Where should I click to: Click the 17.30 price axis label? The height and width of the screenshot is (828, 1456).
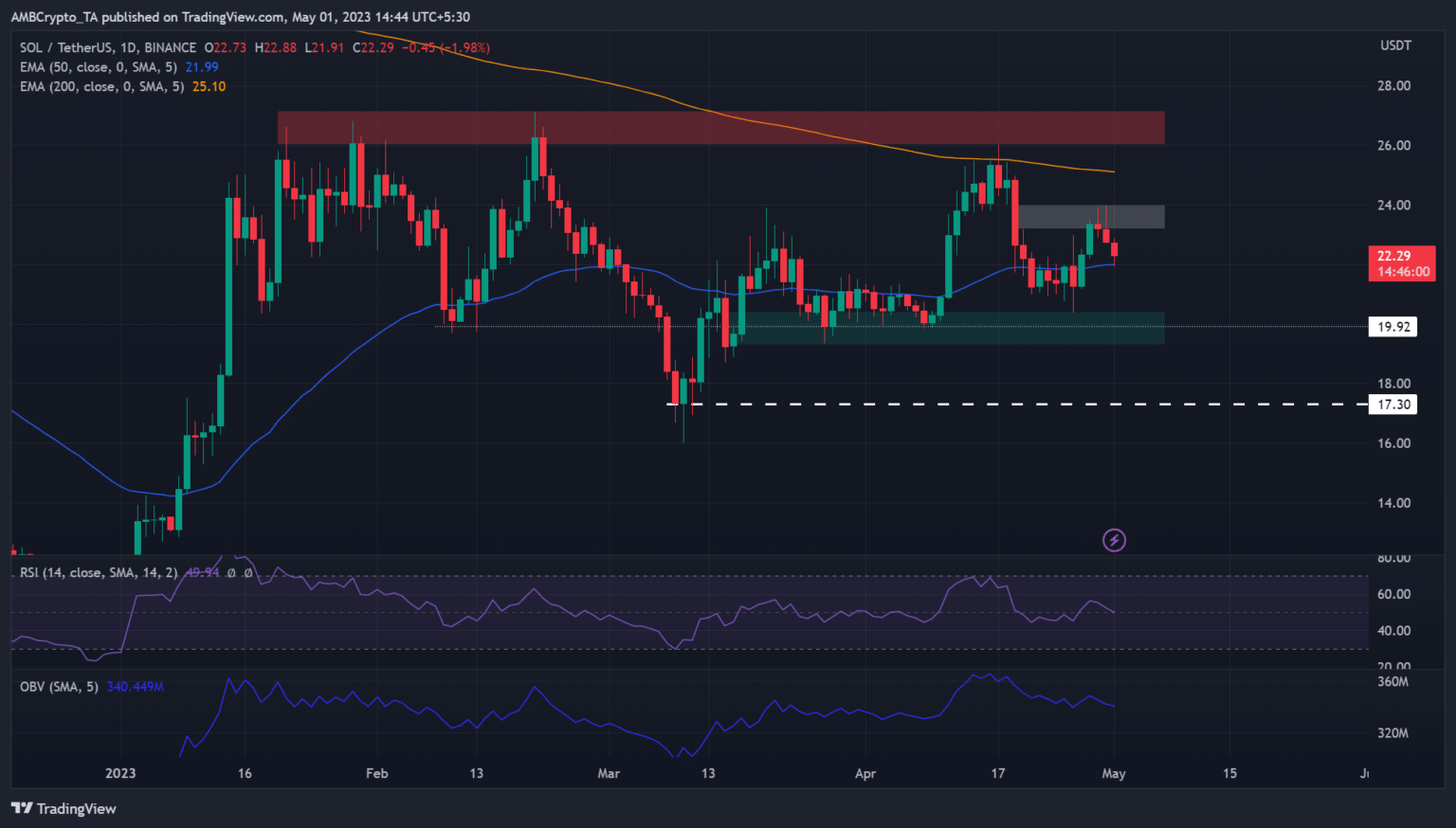click(x=1393, y=405)
